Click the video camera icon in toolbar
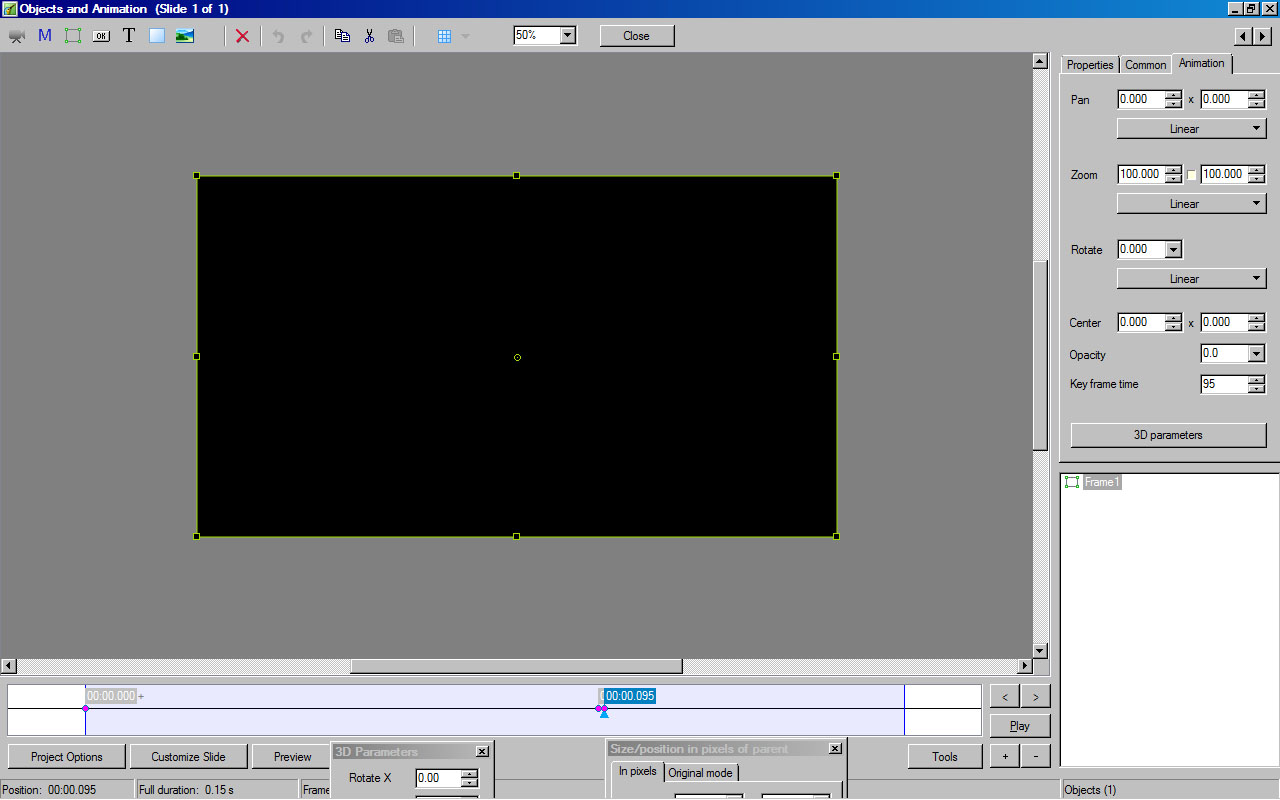Screen dimensions: 1280x800 [x=17, y=36]
